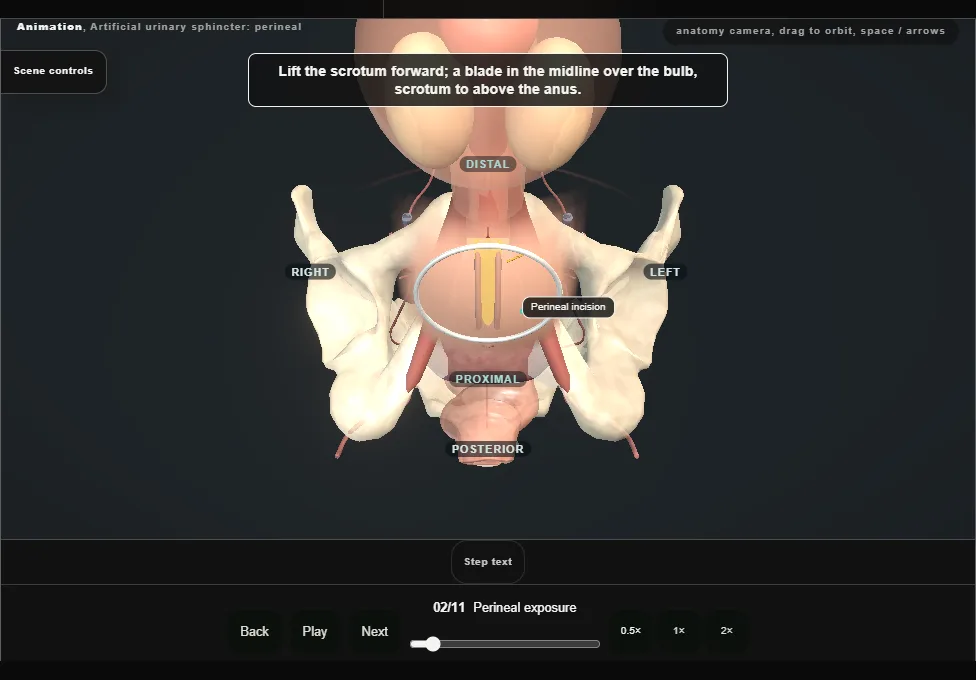Toggle the Step text panel
This screenshot has width=976, height=680.
coord(488,562)
